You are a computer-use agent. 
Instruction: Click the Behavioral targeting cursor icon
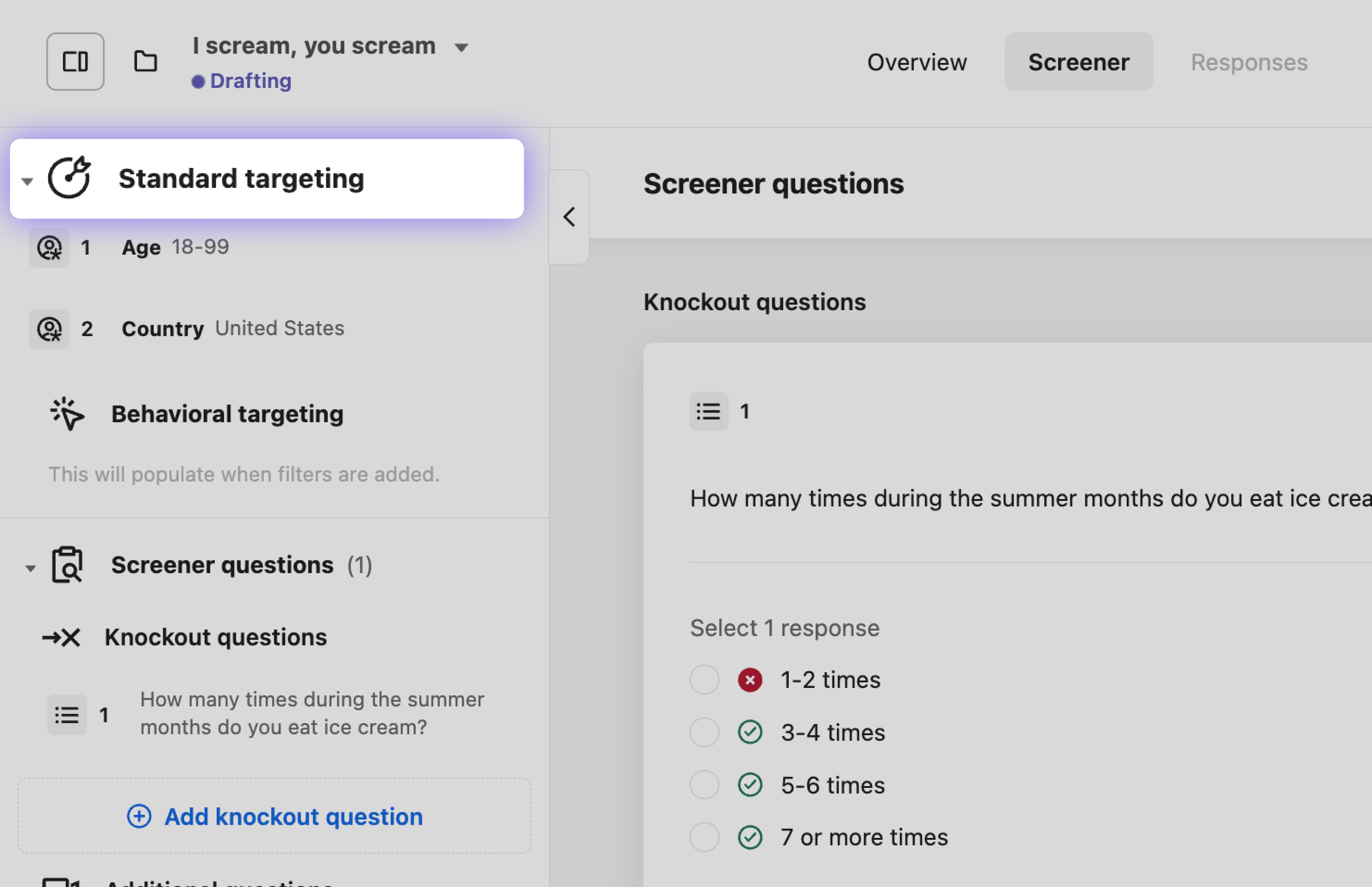click(67, 414)
